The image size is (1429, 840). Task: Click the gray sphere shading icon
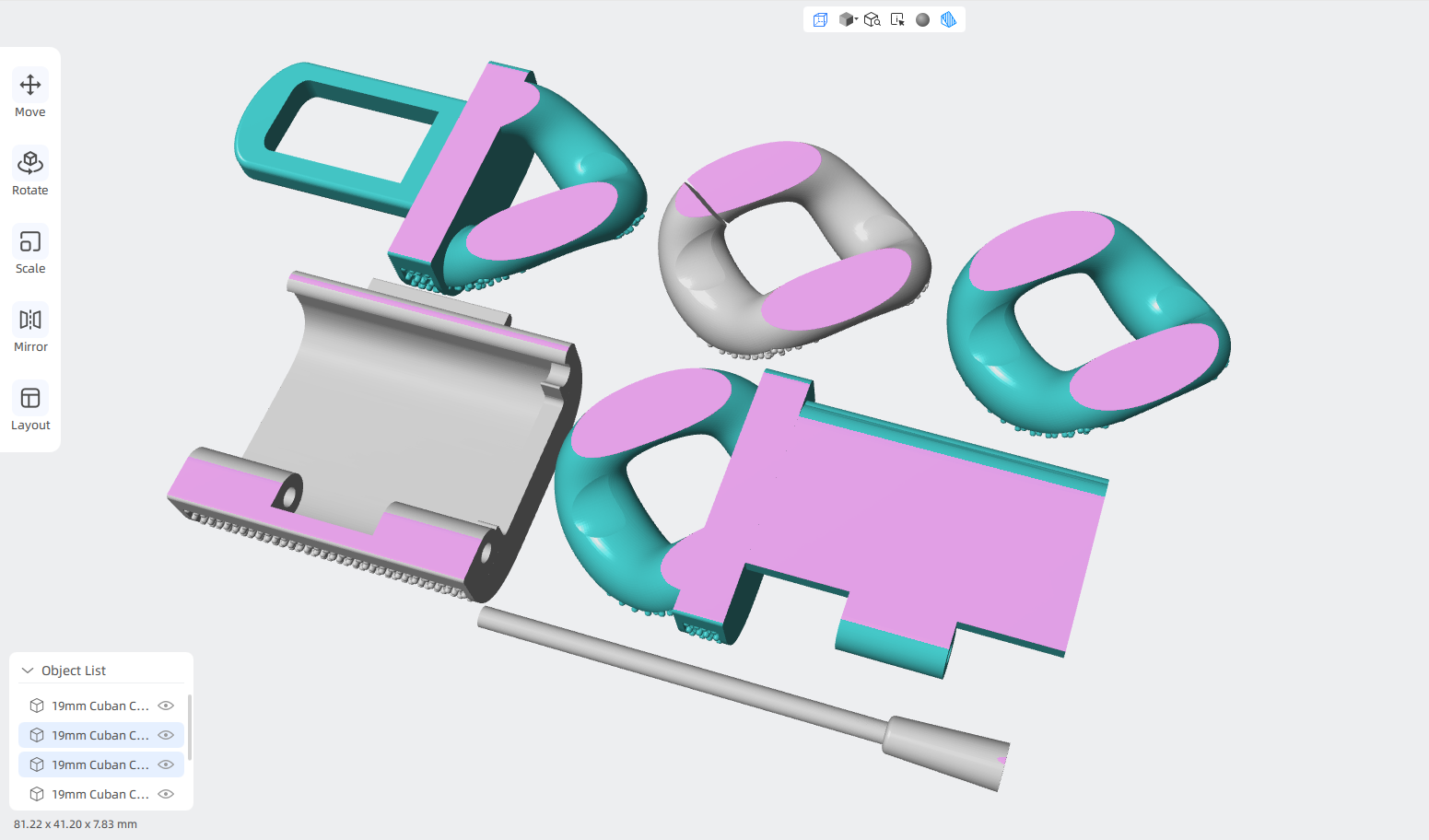(923, 19)
